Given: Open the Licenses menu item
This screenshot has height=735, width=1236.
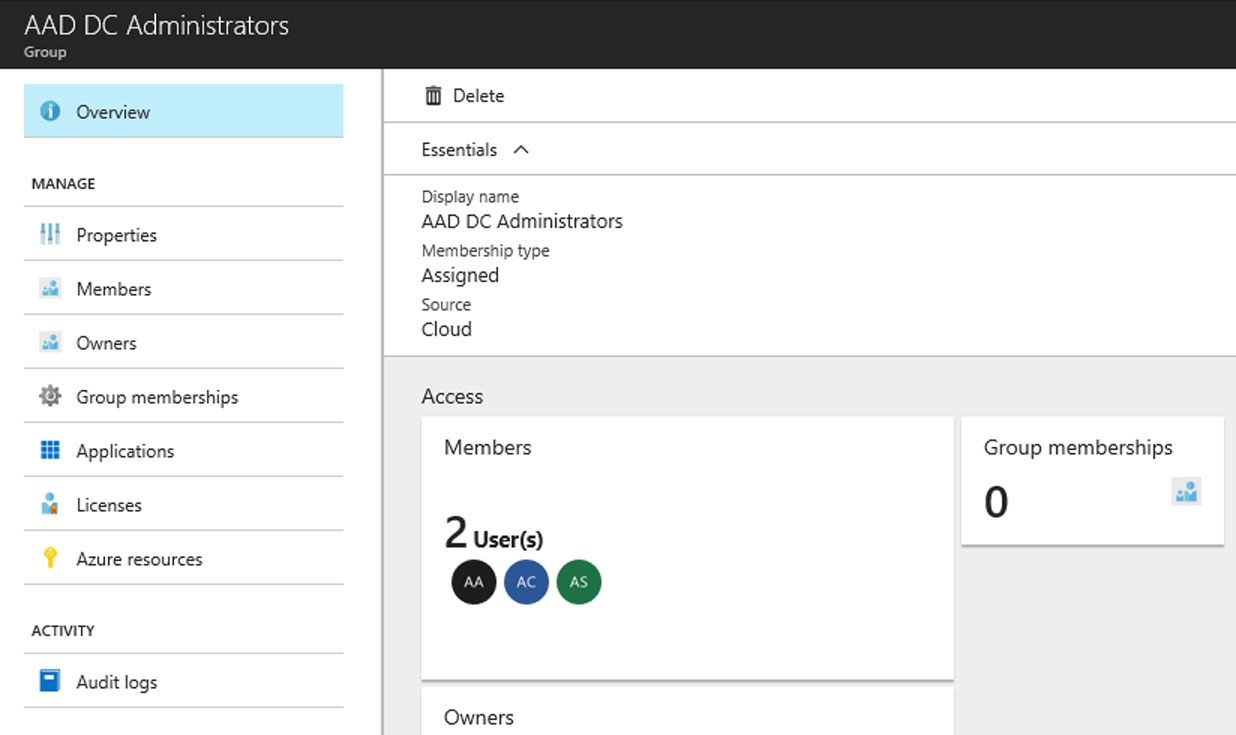Looking at the screenshot, I should 184,505.
